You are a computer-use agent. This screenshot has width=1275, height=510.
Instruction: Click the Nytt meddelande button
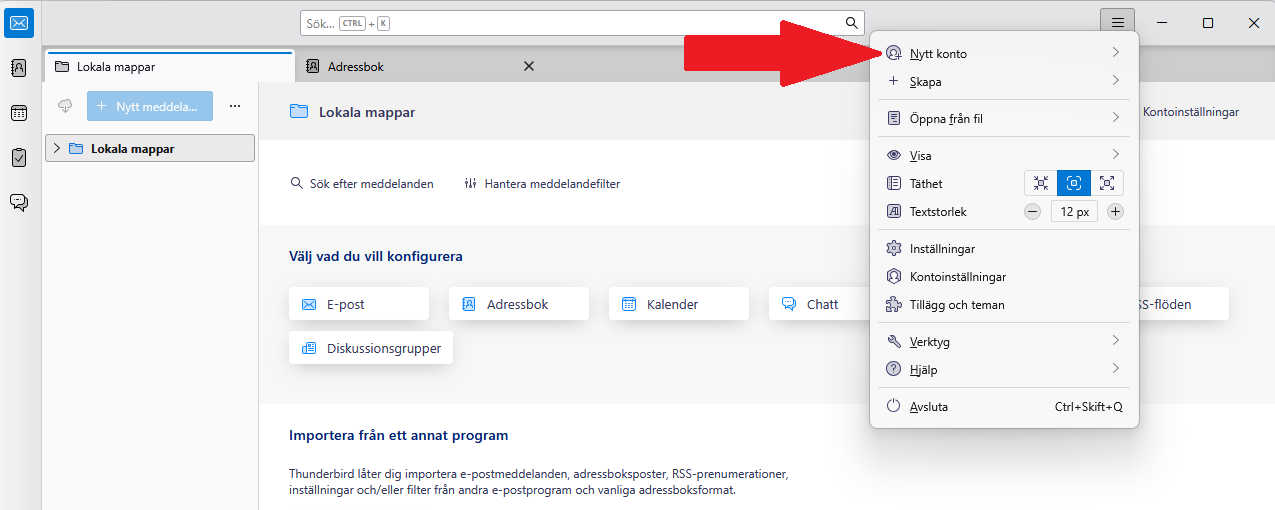point(150,106)
